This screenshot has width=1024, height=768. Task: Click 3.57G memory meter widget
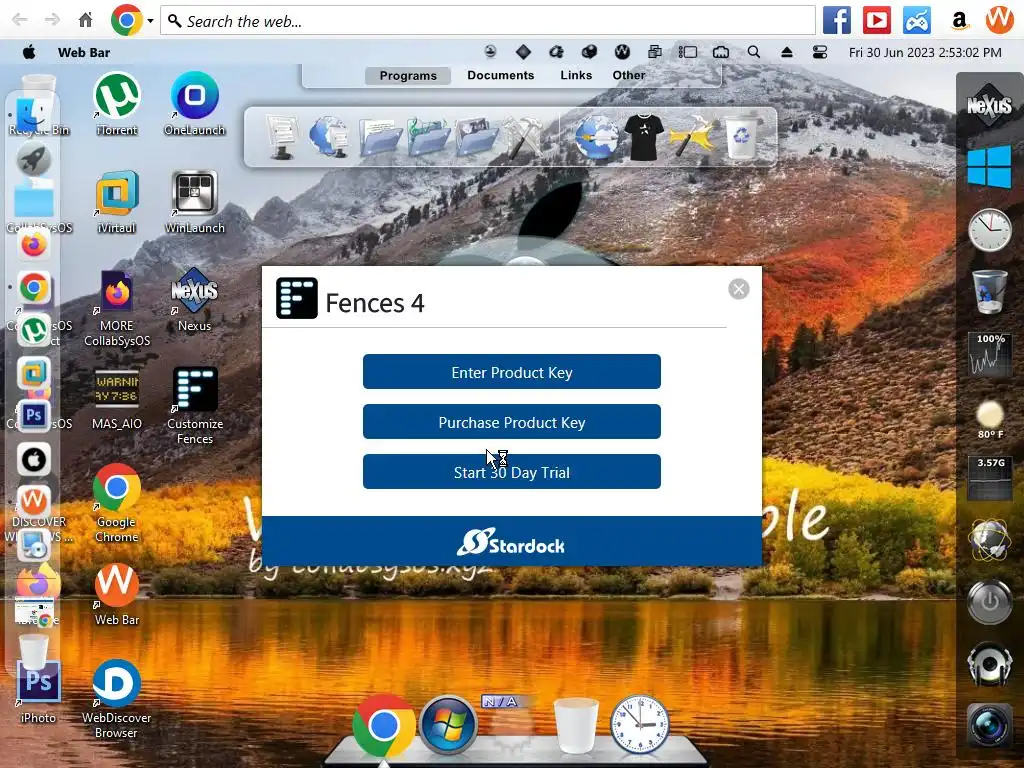point(990,479)
